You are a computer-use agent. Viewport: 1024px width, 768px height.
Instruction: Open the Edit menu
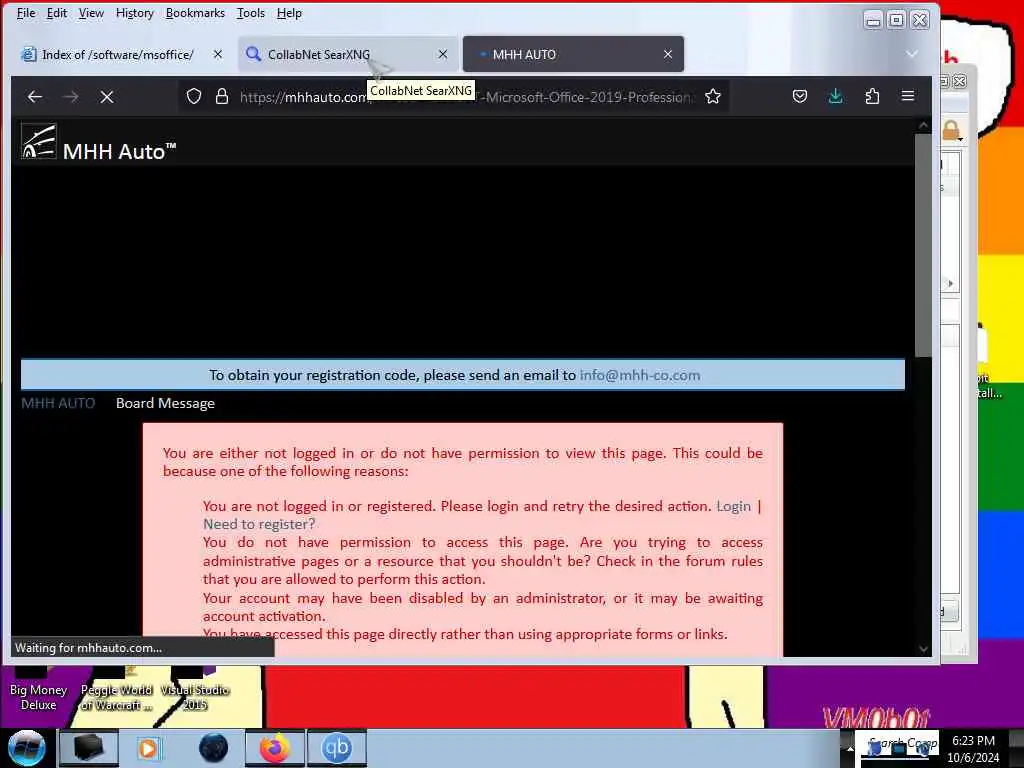[x=57, y=13]
